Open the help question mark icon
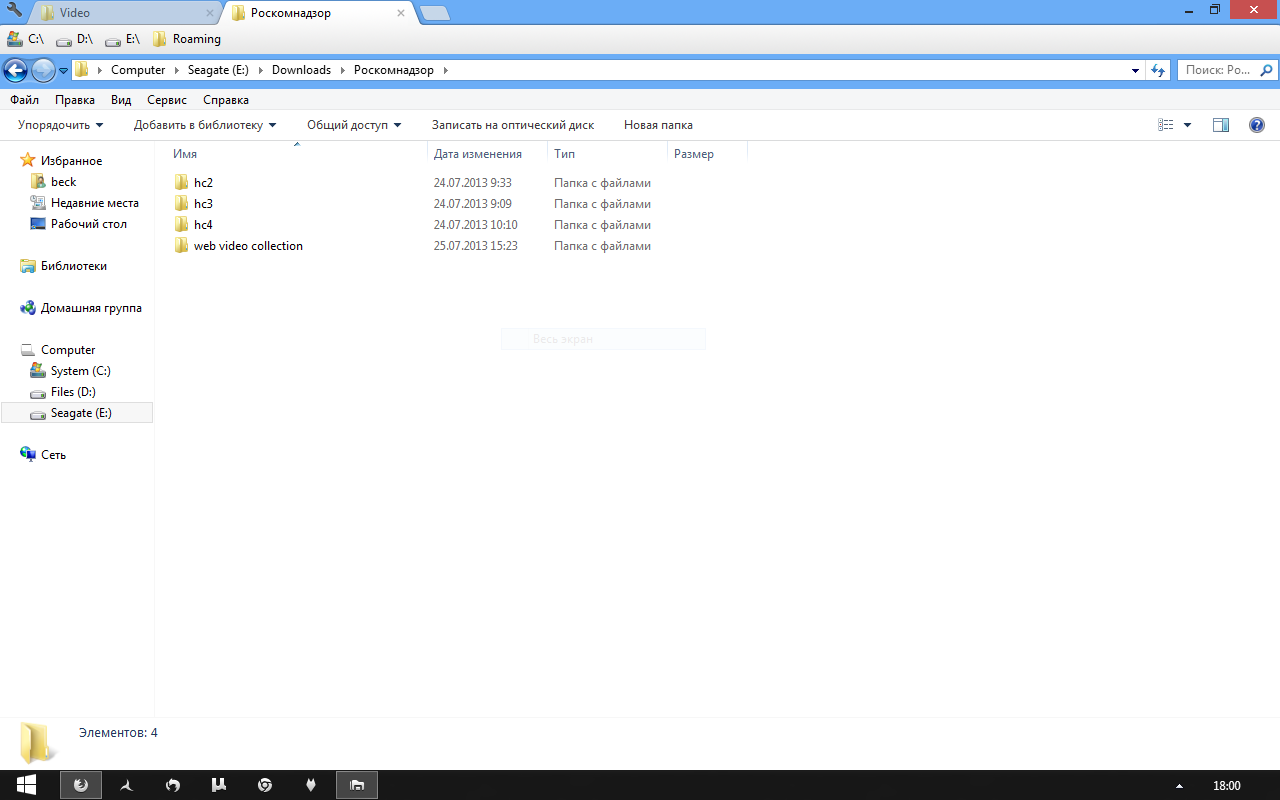This screenshot has height=800, width=1280. point(1257,125)
